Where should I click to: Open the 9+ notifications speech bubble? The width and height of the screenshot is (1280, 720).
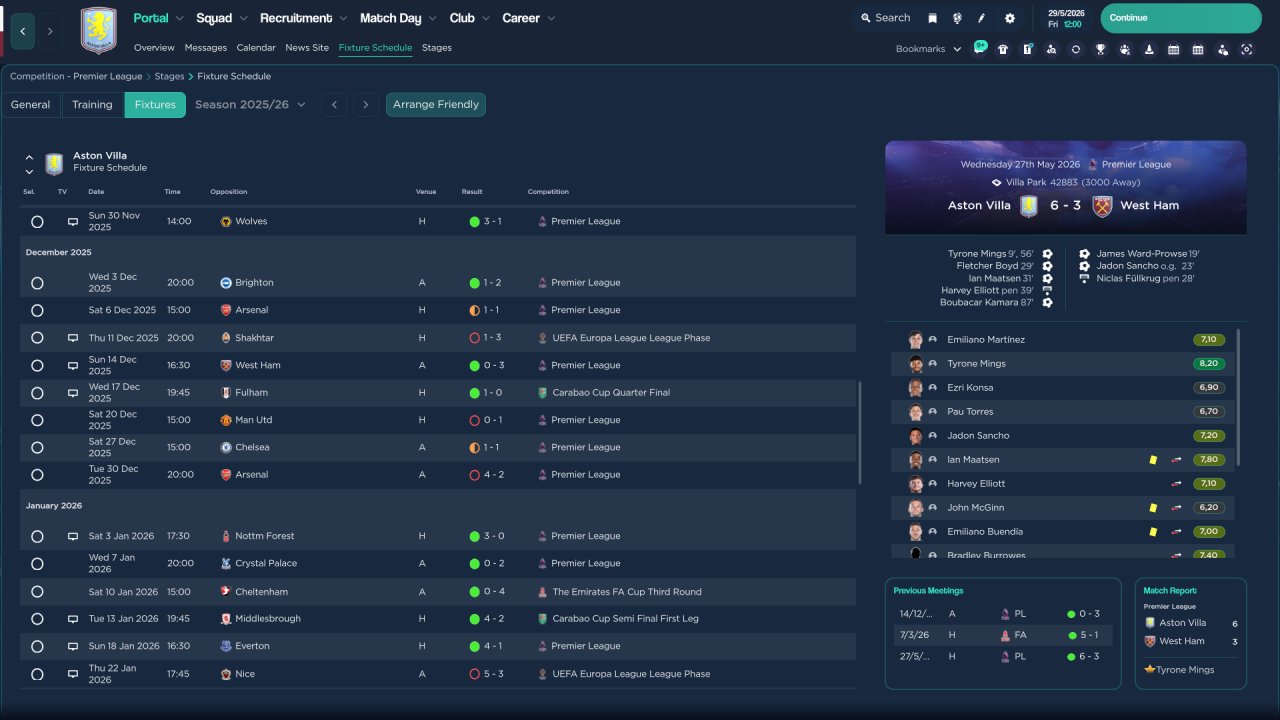tap(979, 48)
